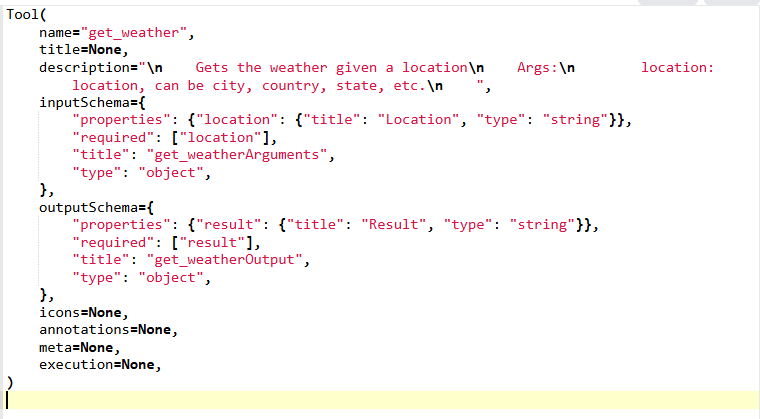Place cursor on "title=None," line
Viewport: 760px width, 419px height.
[x=83, y=49]
